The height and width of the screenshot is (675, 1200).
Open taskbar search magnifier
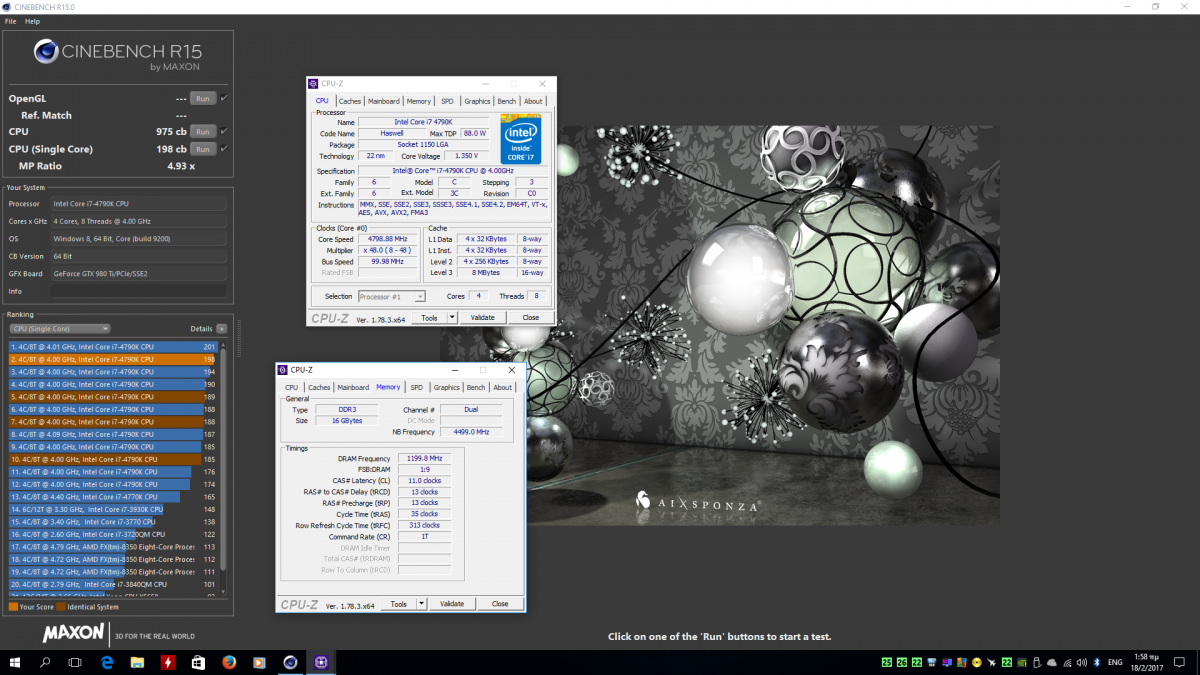tap(45, 662)
